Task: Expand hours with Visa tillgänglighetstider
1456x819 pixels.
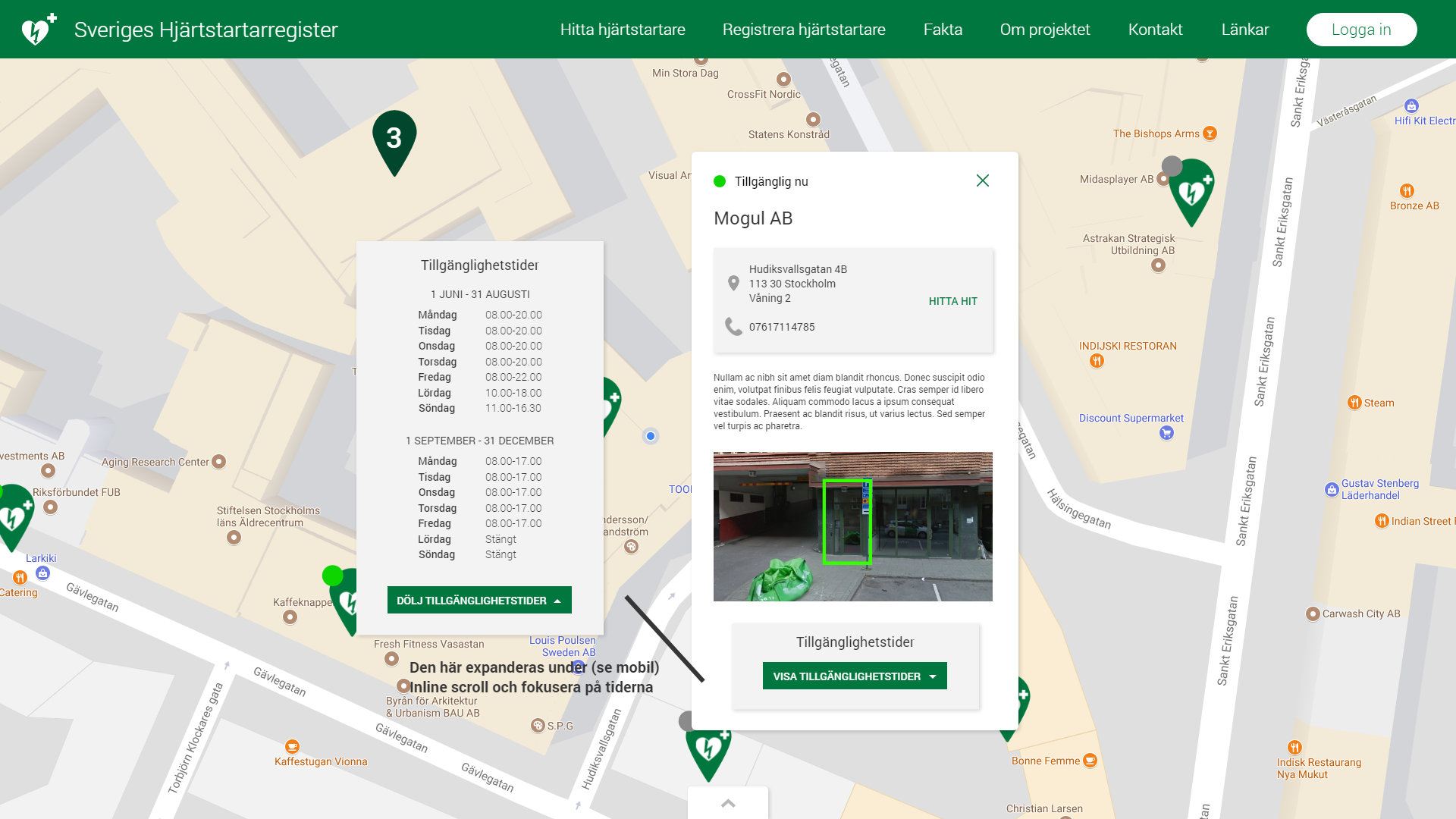Action: pyautogui.click(x=855, y=676)
